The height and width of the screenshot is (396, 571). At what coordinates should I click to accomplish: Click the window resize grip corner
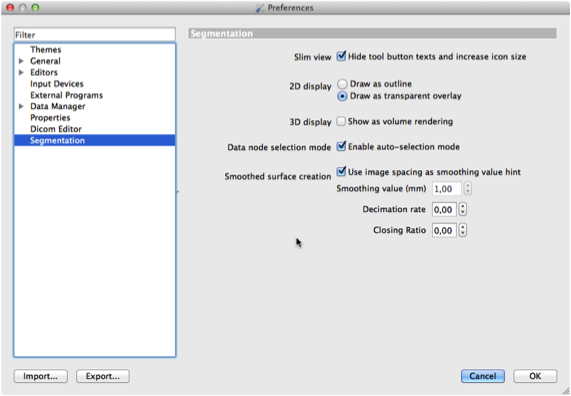click(x=565, y=391)
